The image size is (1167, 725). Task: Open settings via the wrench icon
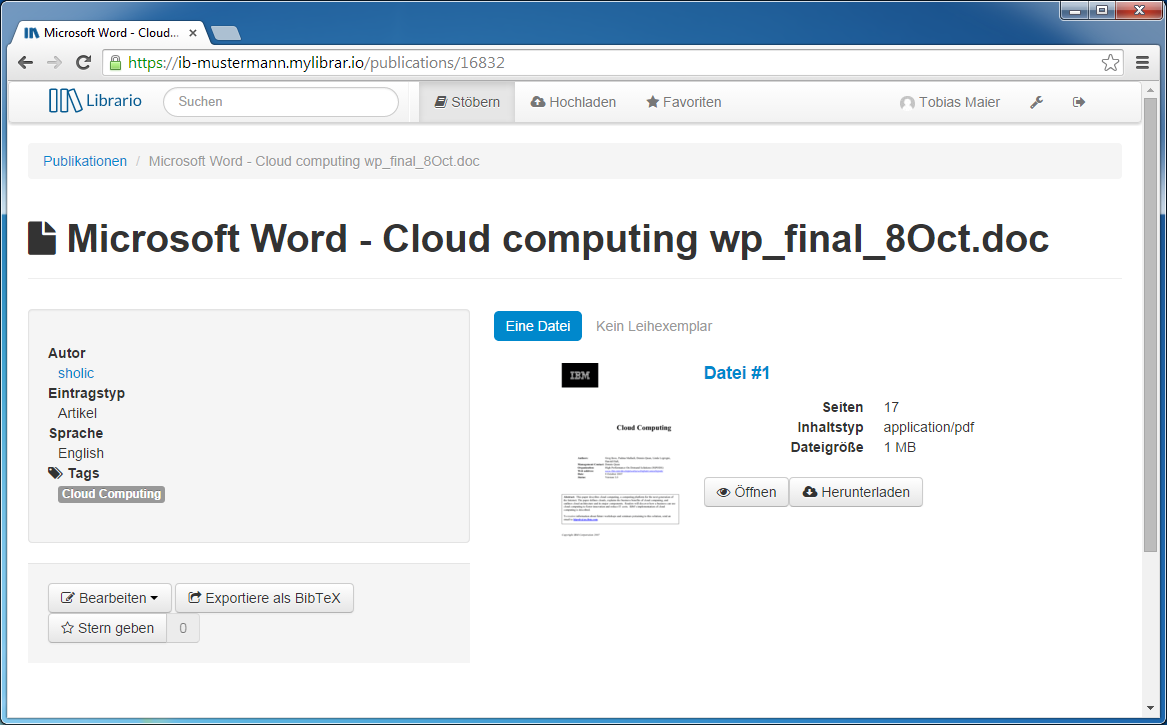tap(1036, 102)
